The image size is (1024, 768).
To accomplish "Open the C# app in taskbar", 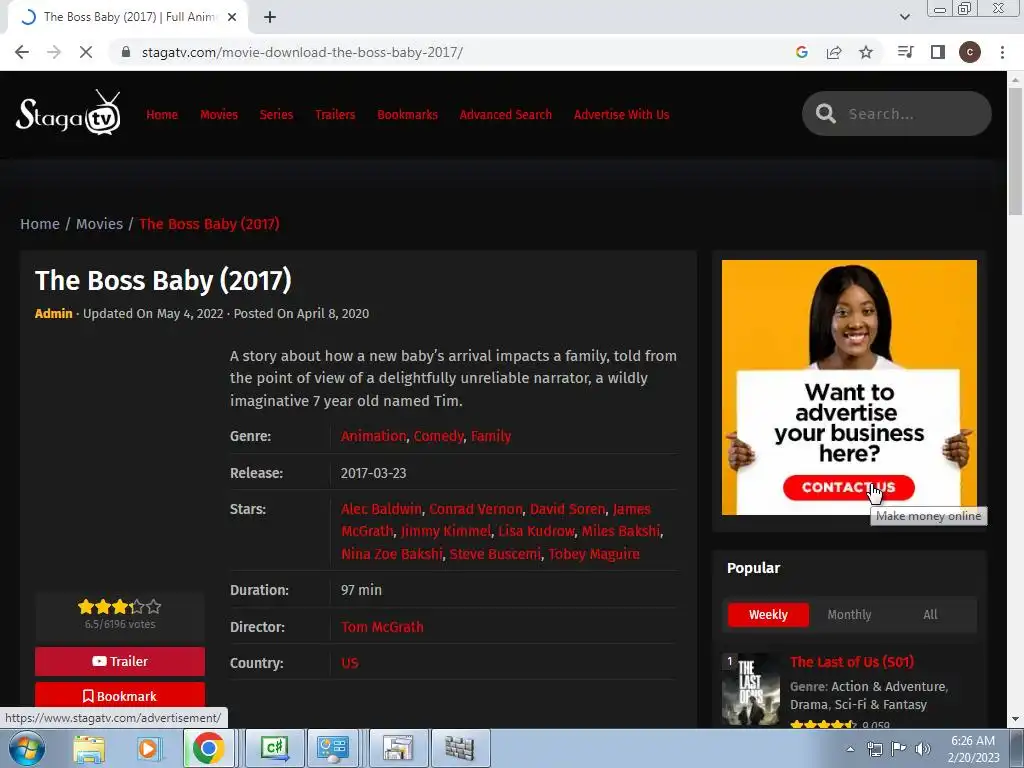I will point(274,748).
